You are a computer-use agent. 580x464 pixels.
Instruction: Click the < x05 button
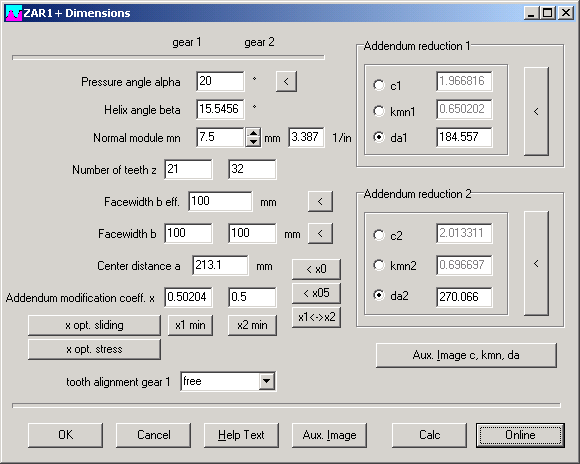[316, 293]
